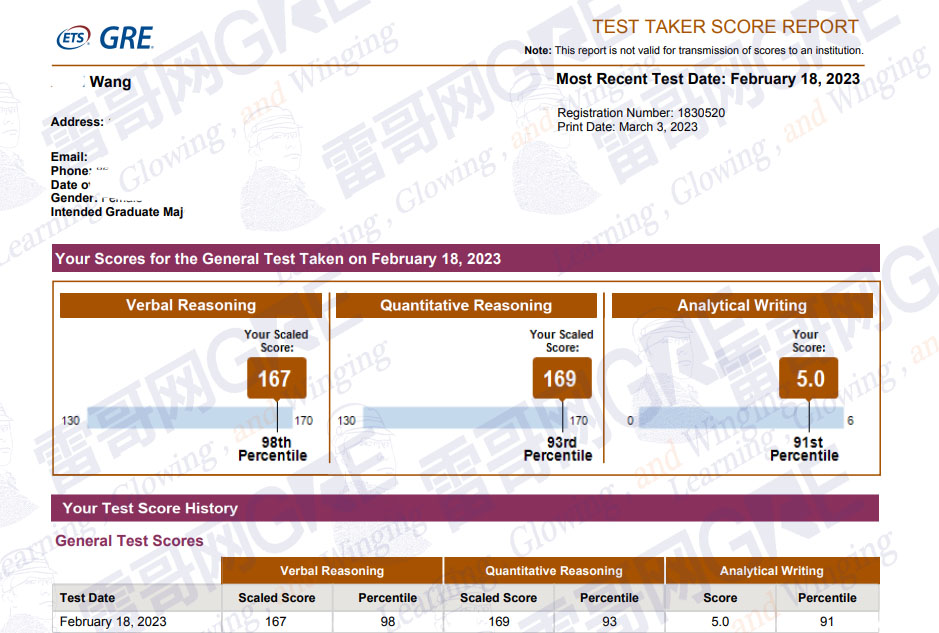Click the 5.0 analytical writing score badge
Image resolution: width=939 pixels, height=633 pixels.
pos(808,378)
